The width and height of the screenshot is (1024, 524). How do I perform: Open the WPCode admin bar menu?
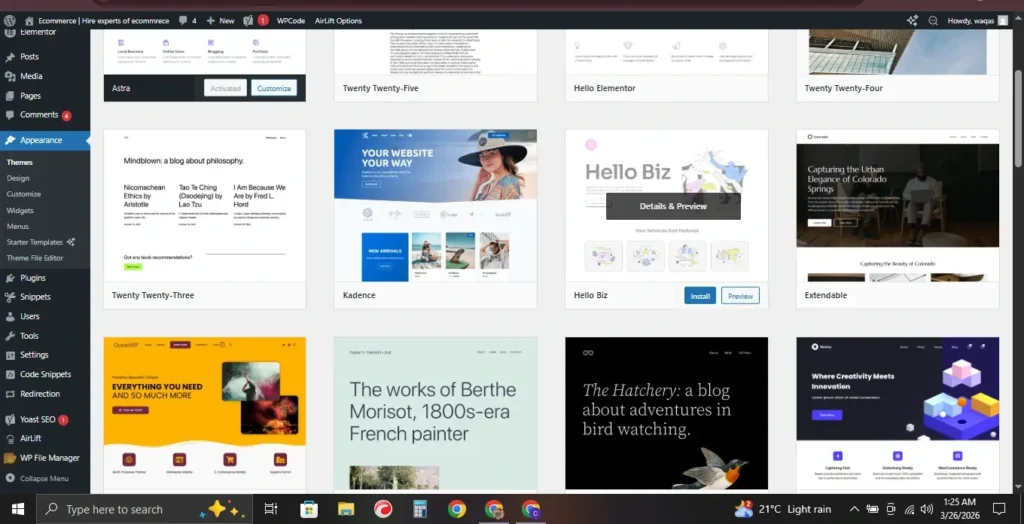click(x=291, y=21)
